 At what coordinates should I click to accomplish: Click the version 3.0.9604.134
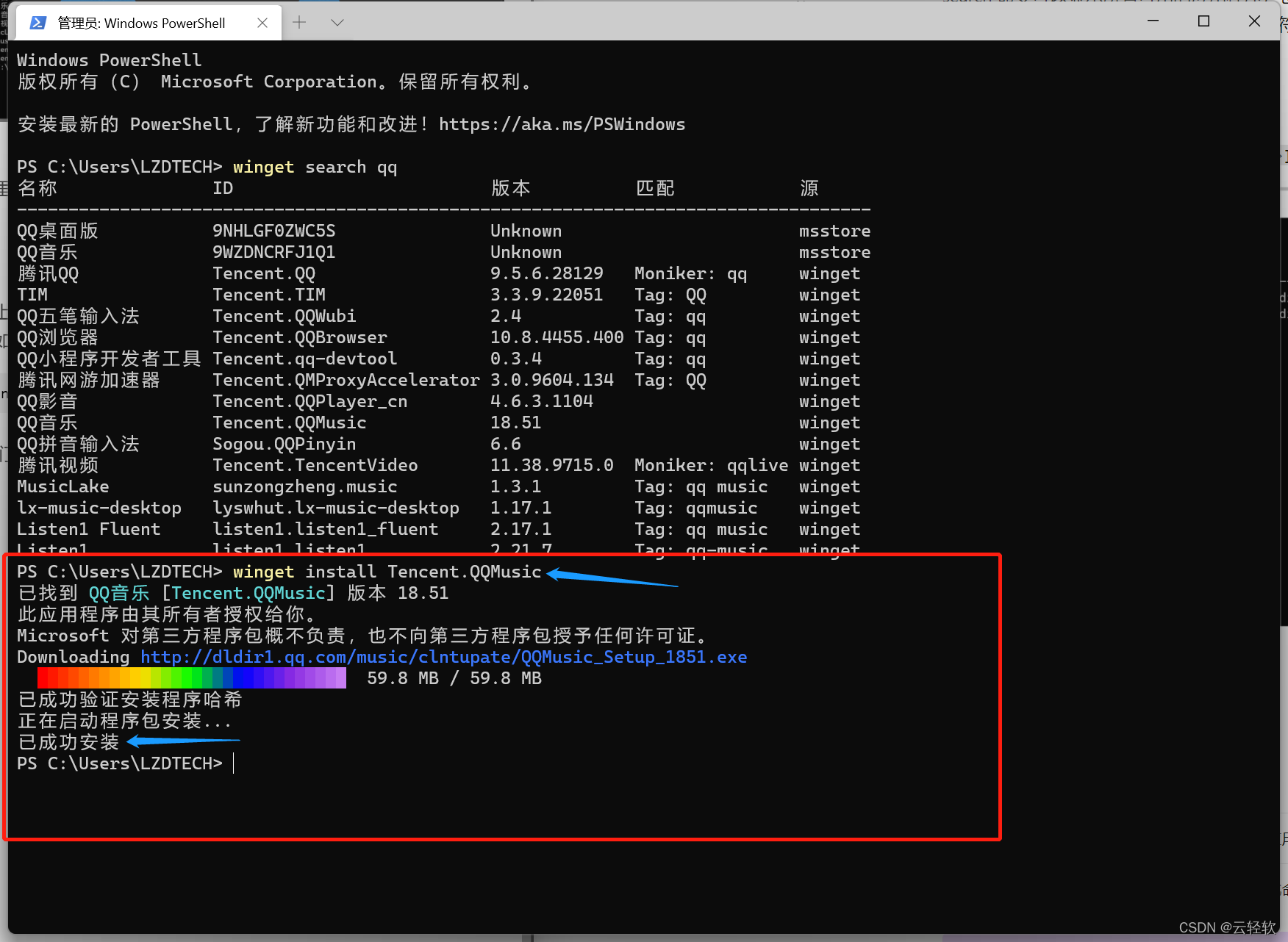(x=552, y=381)
